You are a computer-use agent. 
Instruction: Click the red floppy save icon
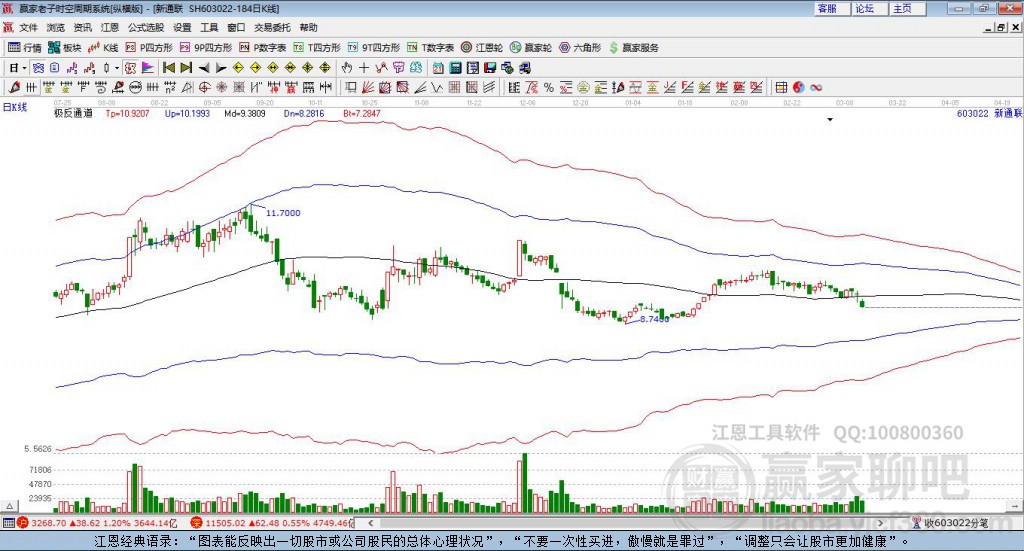coord(490,68)
